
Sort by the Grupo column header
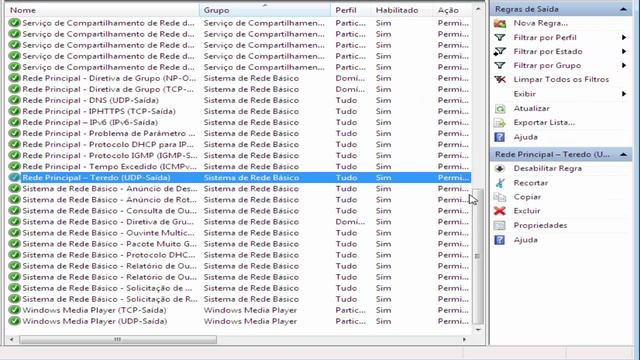click(x=265, y=10)
